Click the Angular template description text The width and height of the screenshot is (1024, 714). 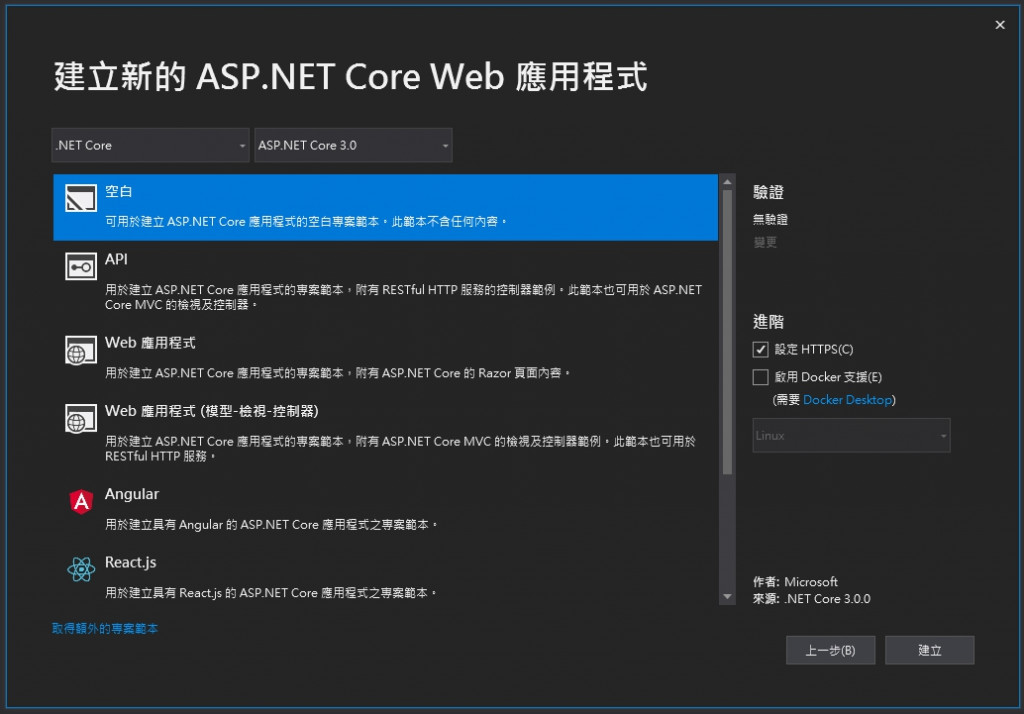pyautogui.click(x=271, y=525)
